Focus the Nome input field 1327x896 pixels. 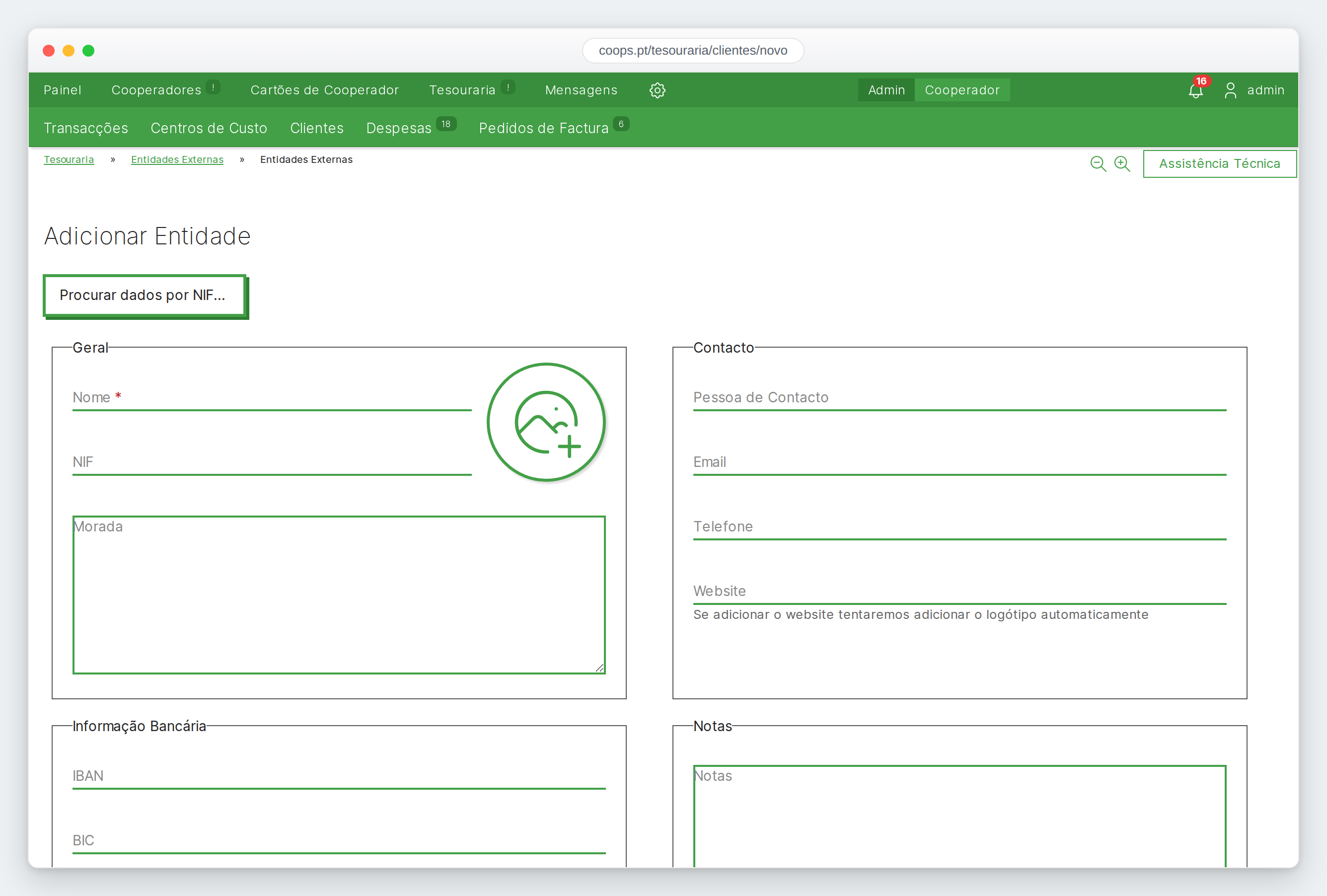272,397
